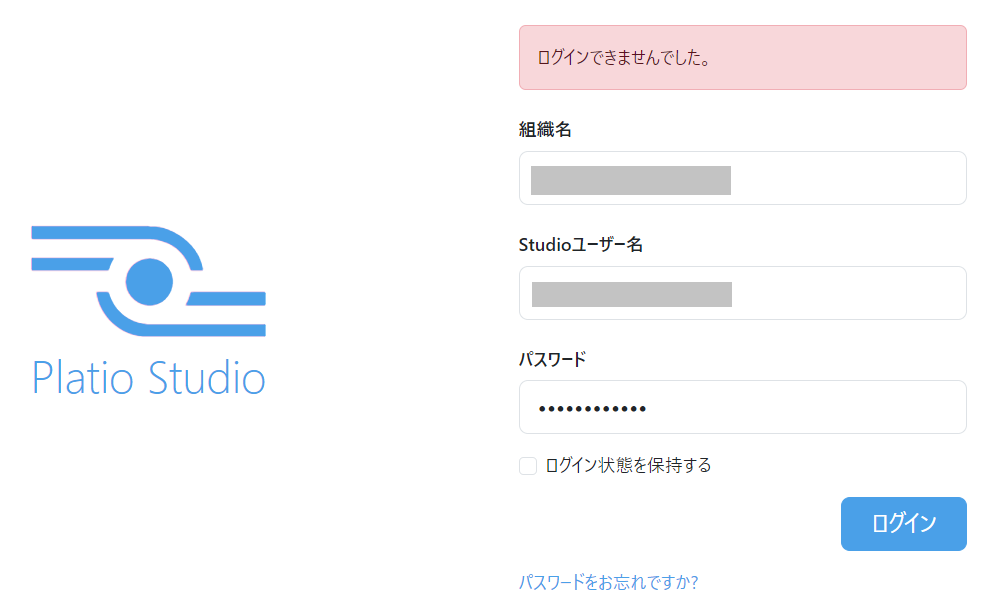Viewport: 995px width, 608px height.
Task: Click the Platio Studio logo icon
Action: coord(148,281)
